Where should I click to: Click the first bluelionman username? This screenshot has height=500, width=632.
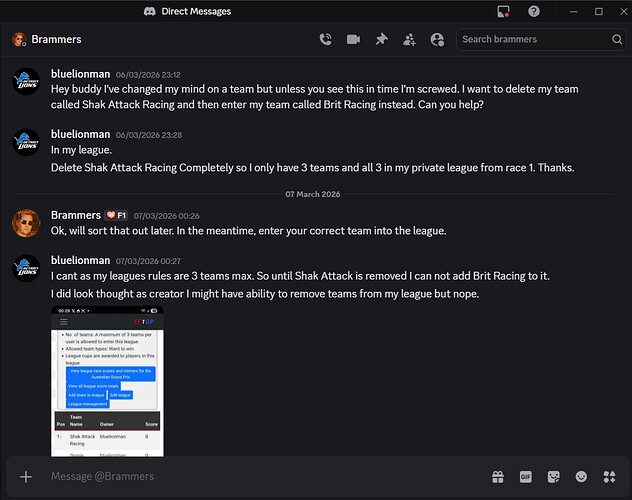81,73
